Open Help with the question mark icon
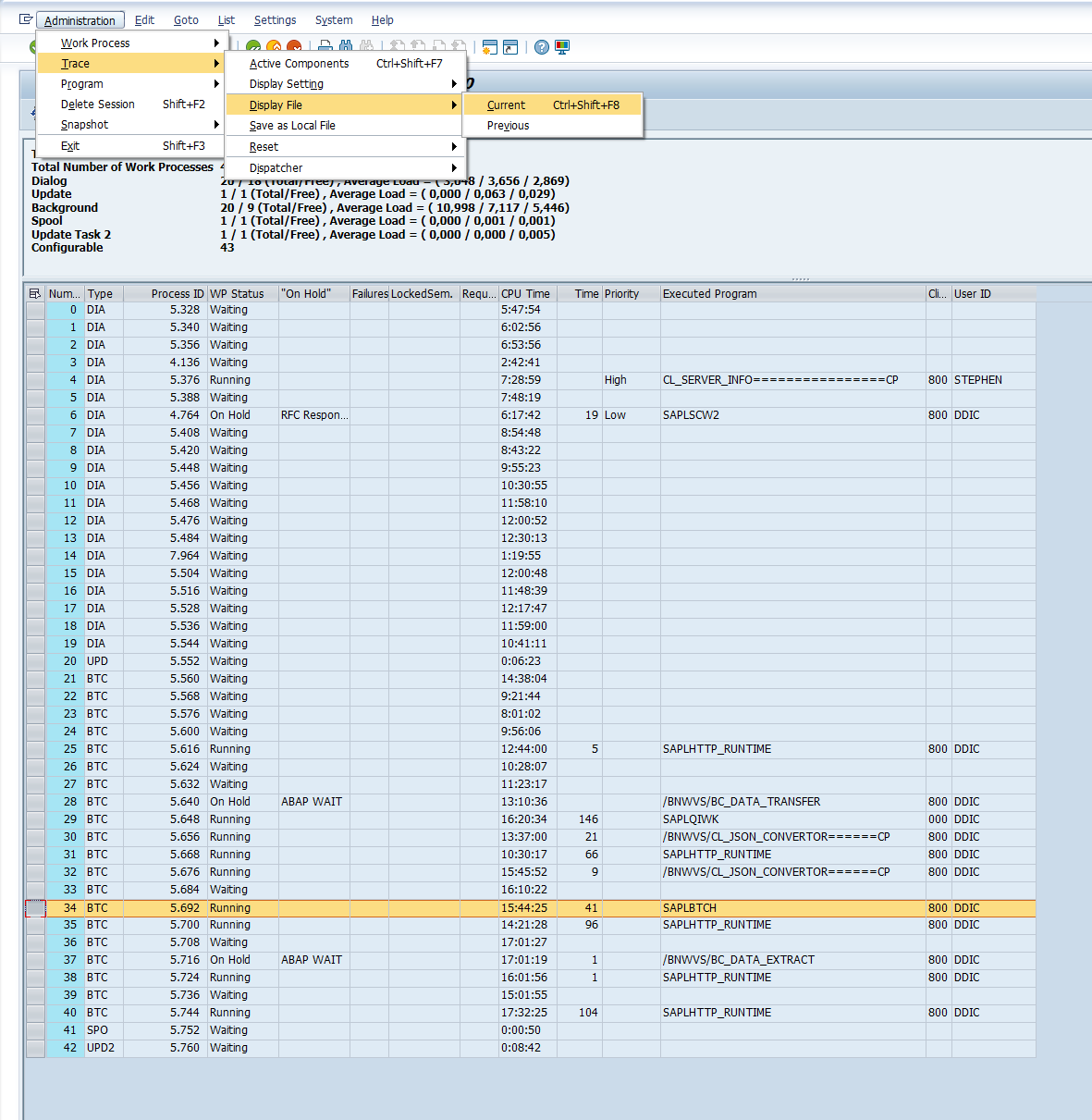 tap(542, 47)
